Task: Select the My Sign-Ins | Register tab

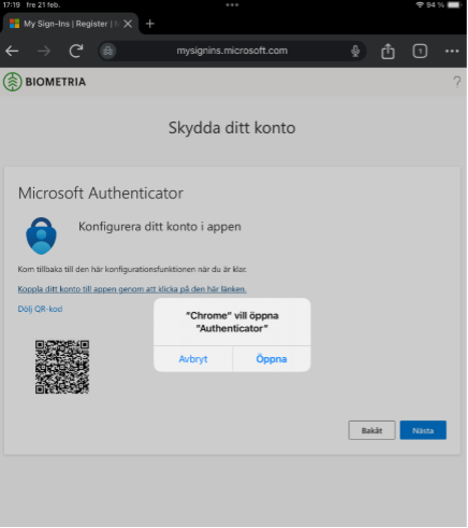Action: 70,24
